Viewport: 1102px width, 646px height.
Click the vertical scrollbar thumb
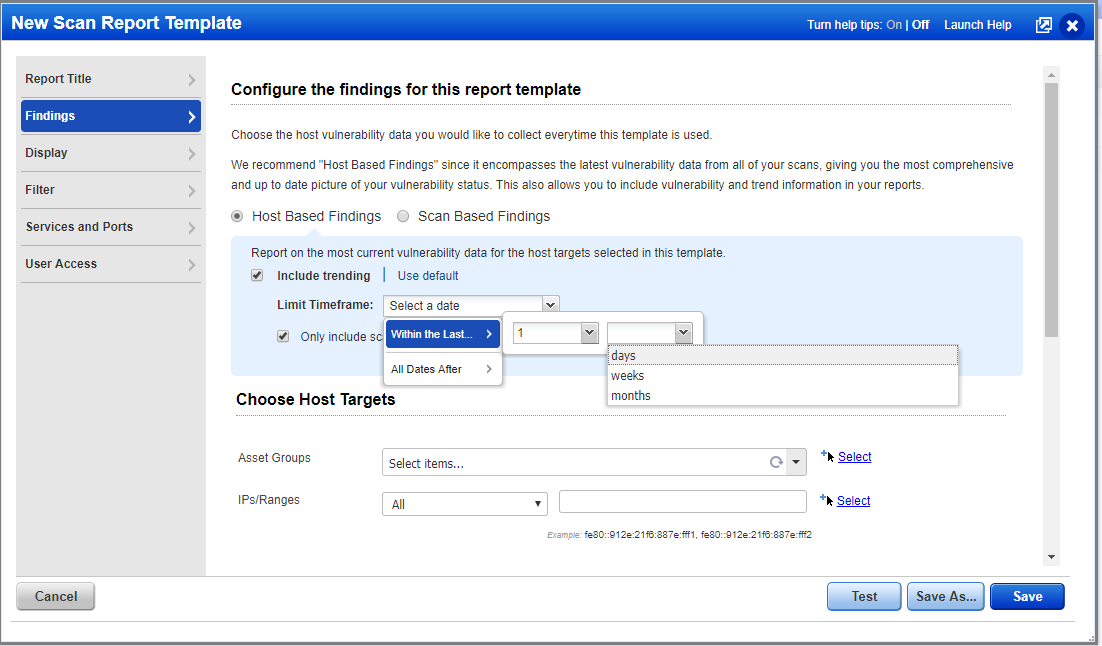1051,210
